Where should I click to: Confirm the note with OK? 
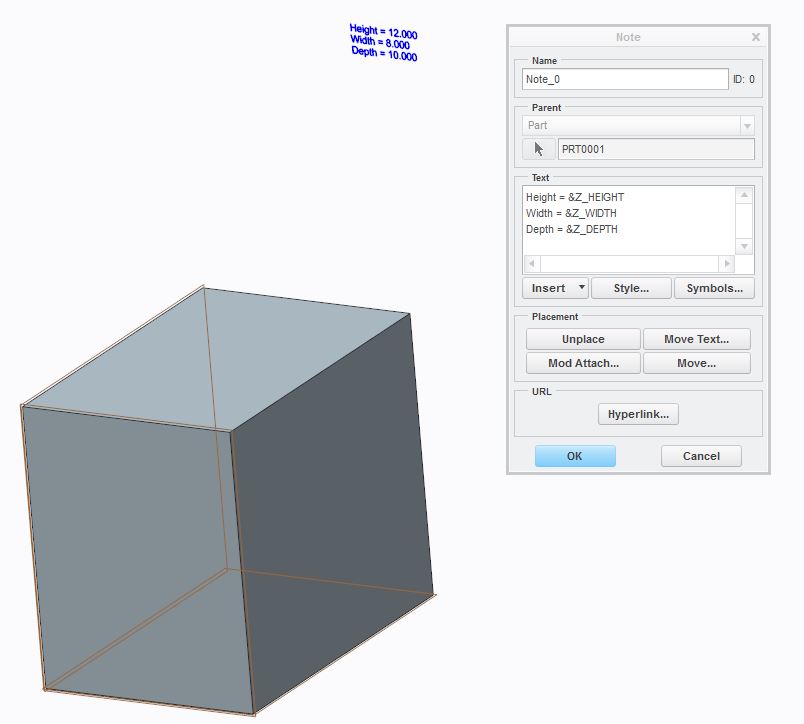[575, 456]
